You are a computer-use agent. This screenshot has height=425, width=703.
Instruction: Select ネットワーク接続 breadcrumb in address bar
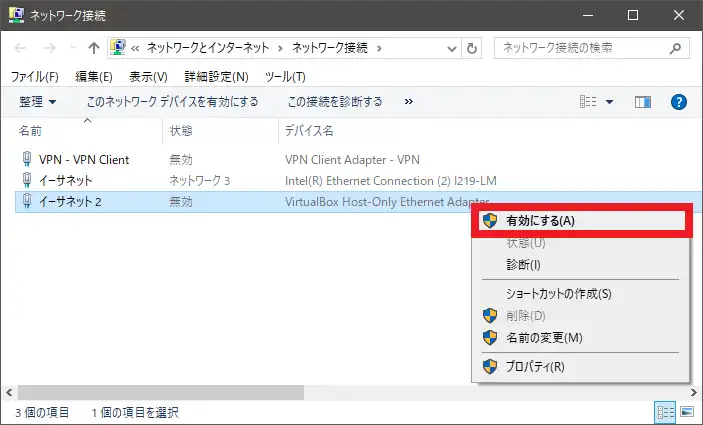click(330, 48)
